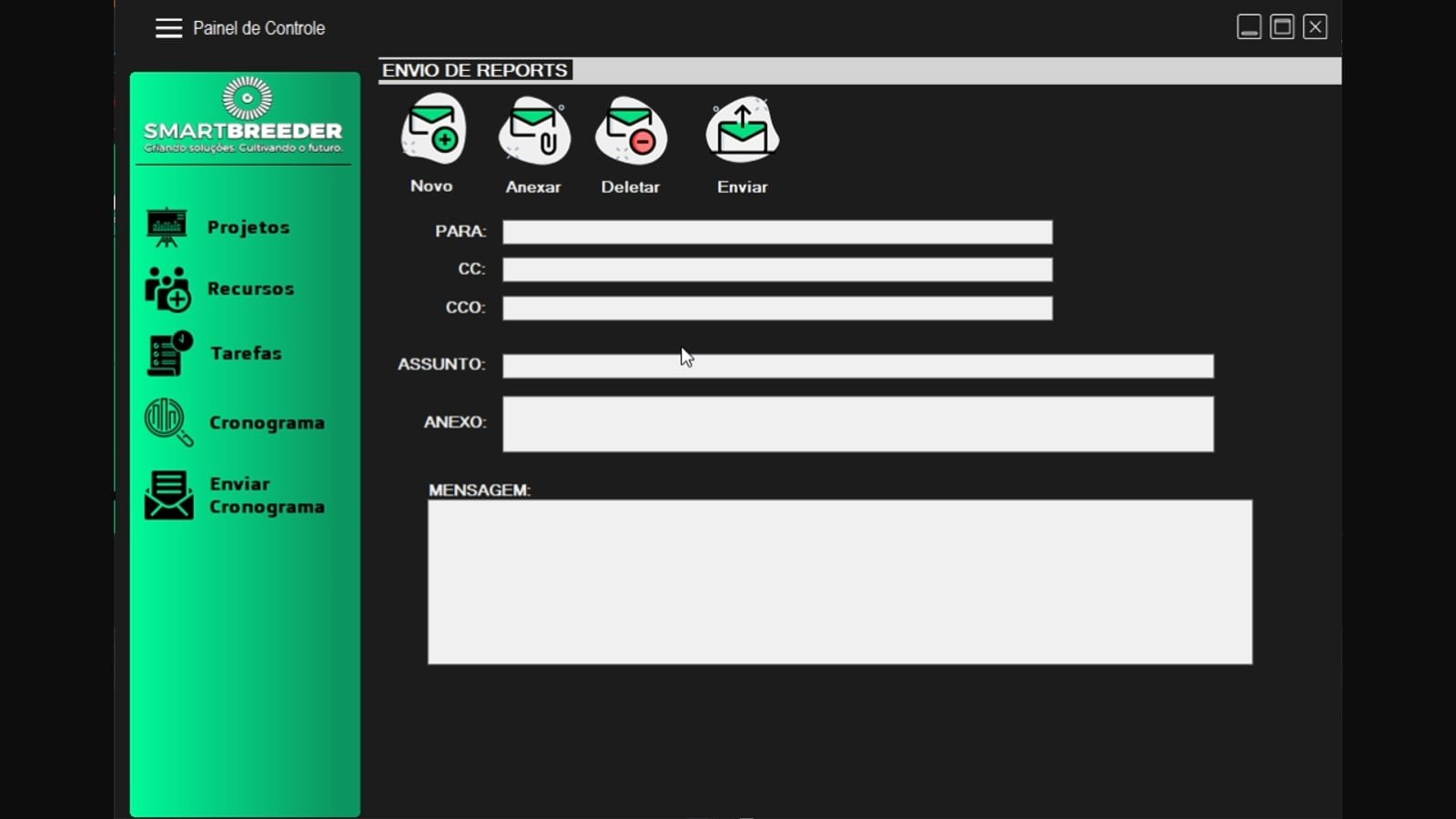The image size is (1456, 819).
Task: Open Tarefas checklist icon
Action: (169, 353)
